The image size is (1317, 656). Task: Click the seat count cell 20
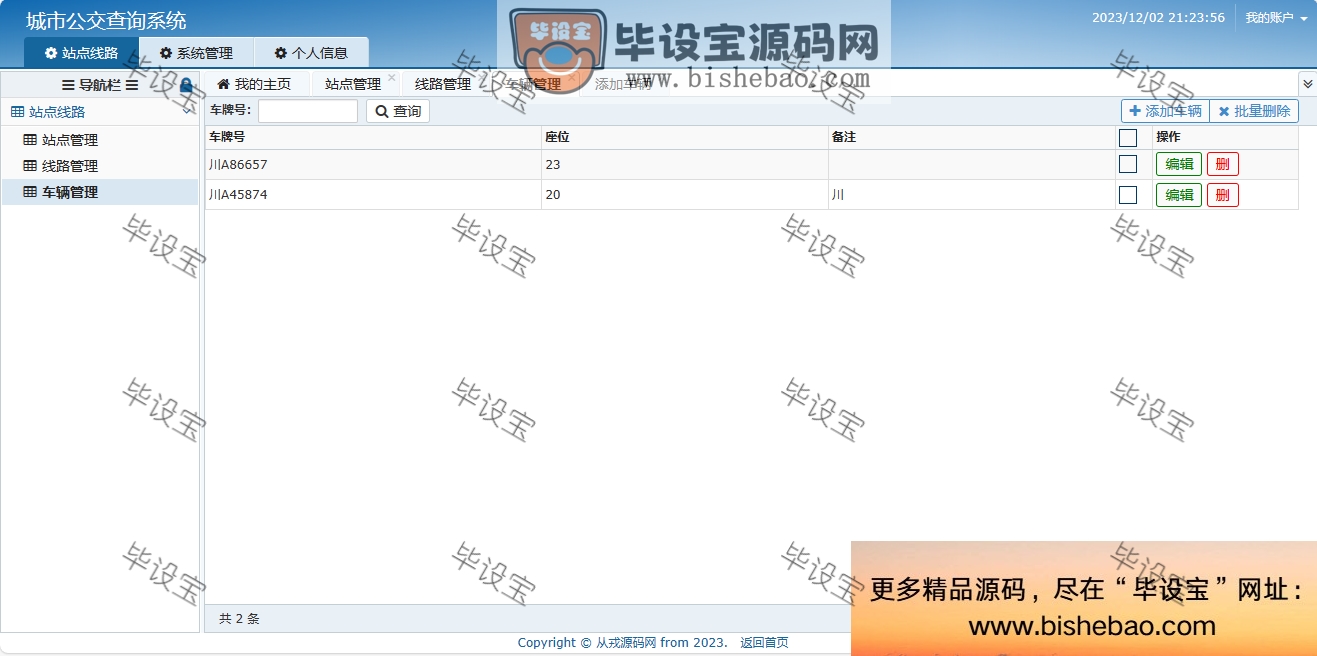click(x=685, y=195)
